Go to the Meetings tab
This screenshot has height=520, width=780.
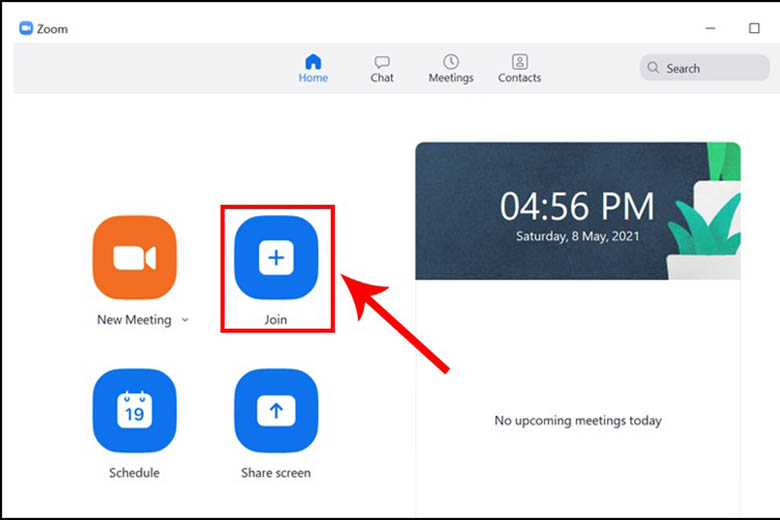pyautogui.click(x=451, y=69)
